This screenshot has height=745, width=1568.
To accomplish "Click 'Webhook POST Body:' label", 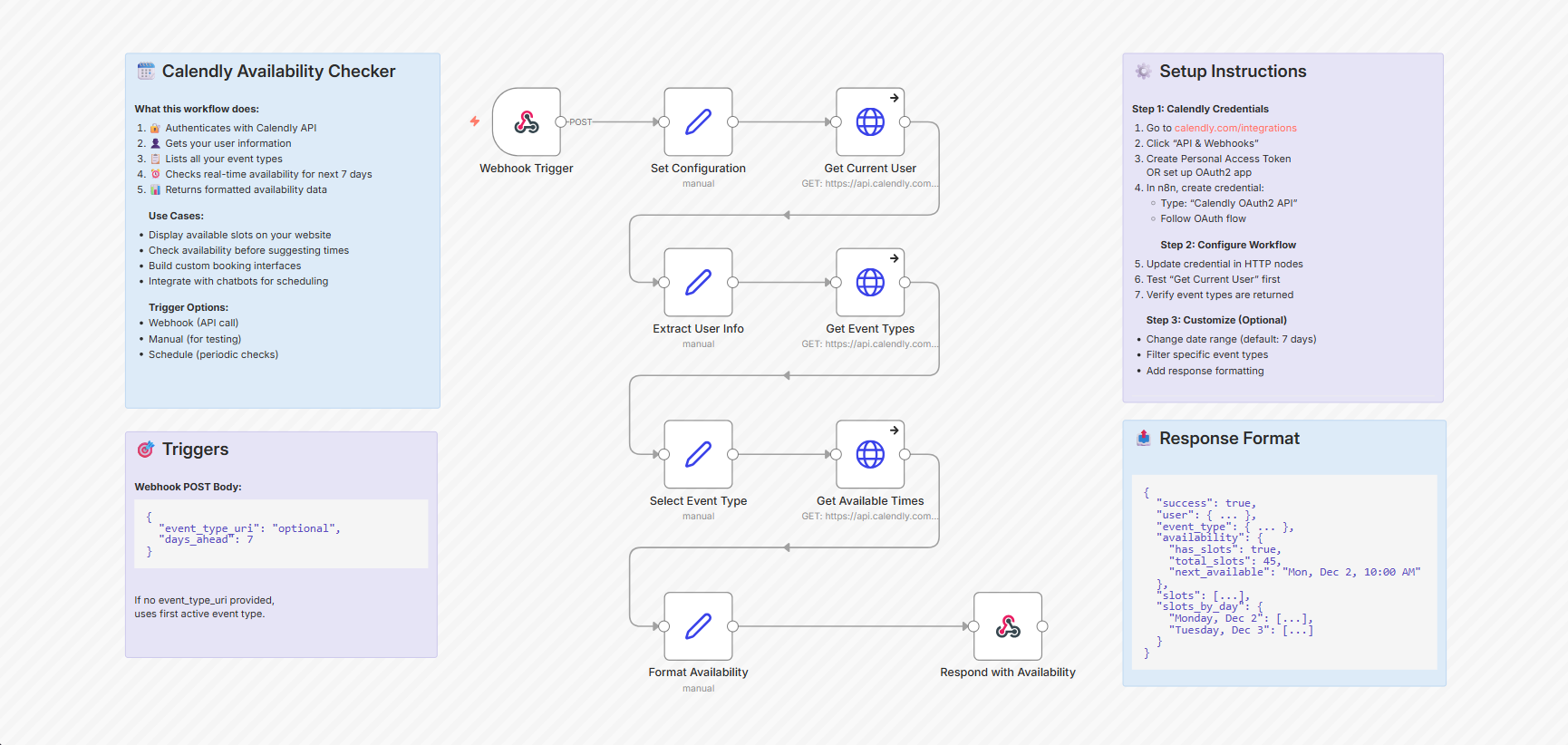I will [x=188, y=487].
